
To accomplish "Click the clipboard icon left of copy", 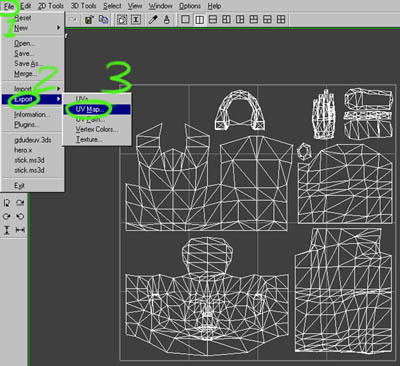I will click(x=89, y=20).
